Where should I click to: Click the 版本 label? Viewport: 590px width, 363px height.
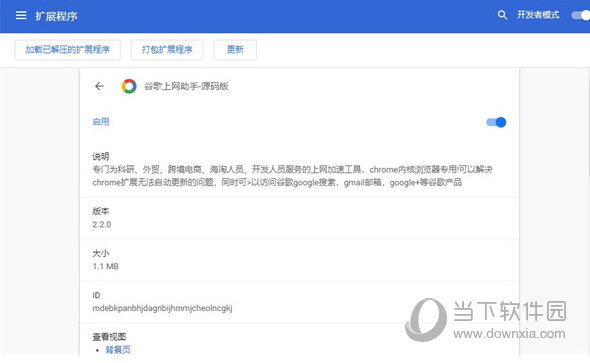pyautogui.click(x=101, y=211)
